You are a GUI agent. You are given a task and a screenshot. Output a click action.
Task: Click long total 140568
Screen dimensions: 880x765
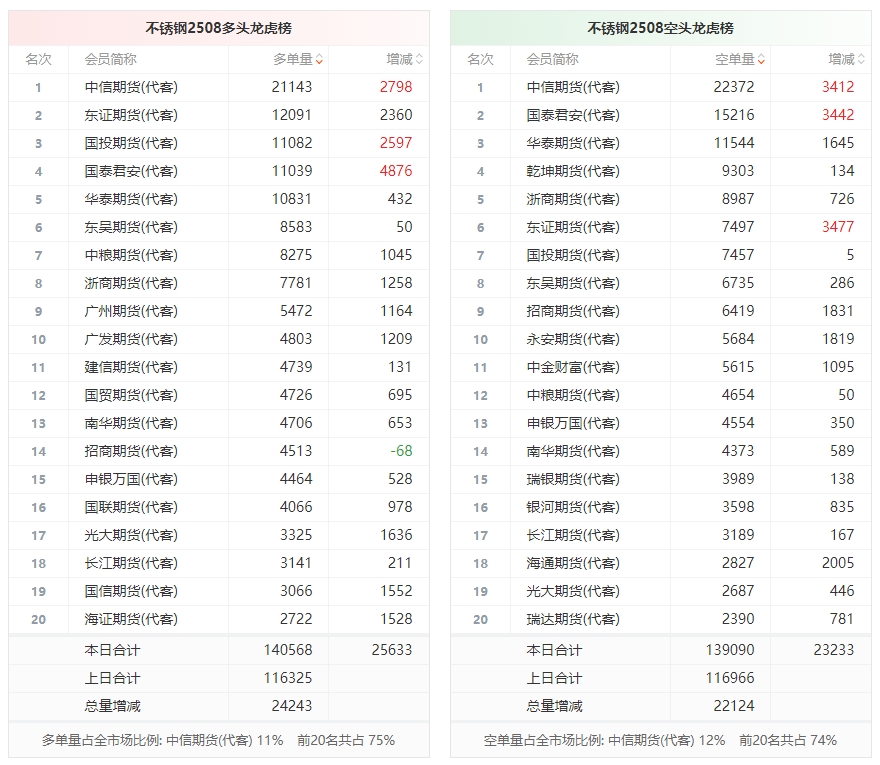[x=288, y=650]
